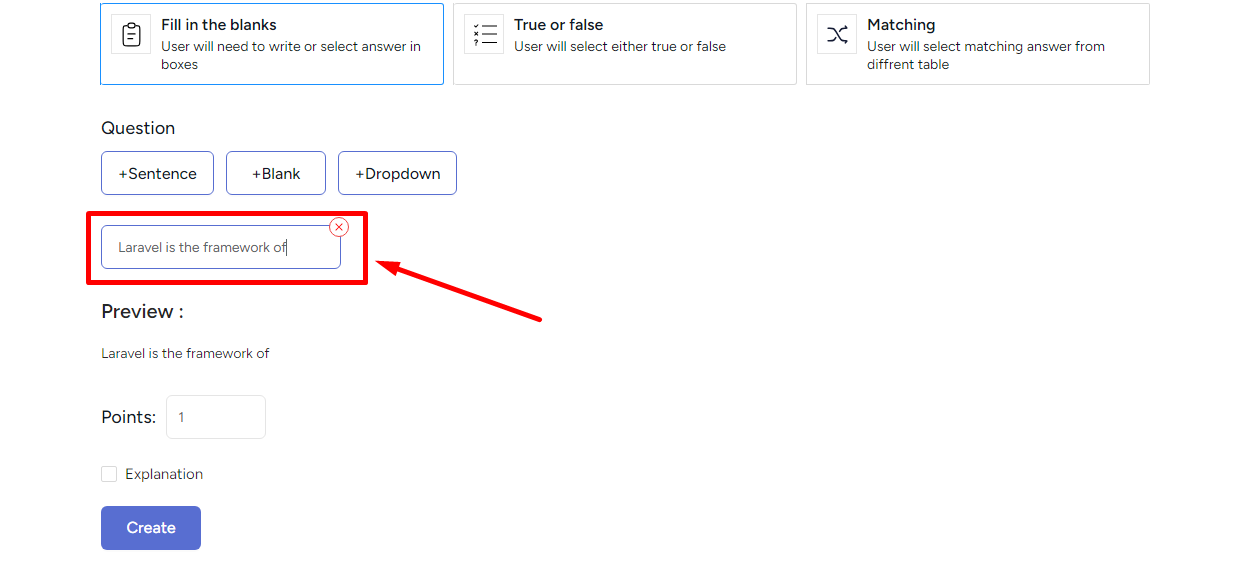The image size is (1238, 579).
Task: Remove the sentence with the red X icon
Action: [x=339, y=227]
